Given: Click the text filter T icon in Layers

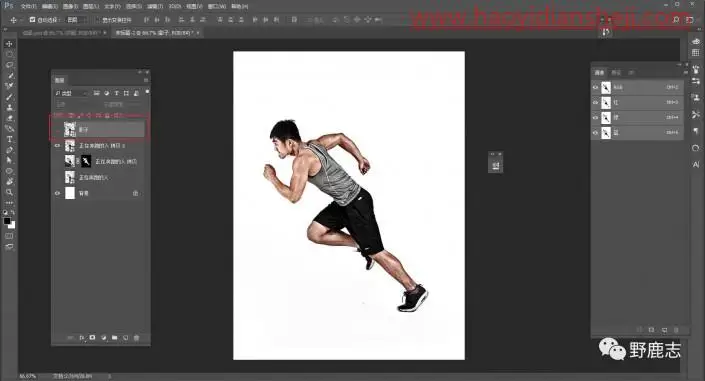Looking at the screenshot, I should [116, 93].
